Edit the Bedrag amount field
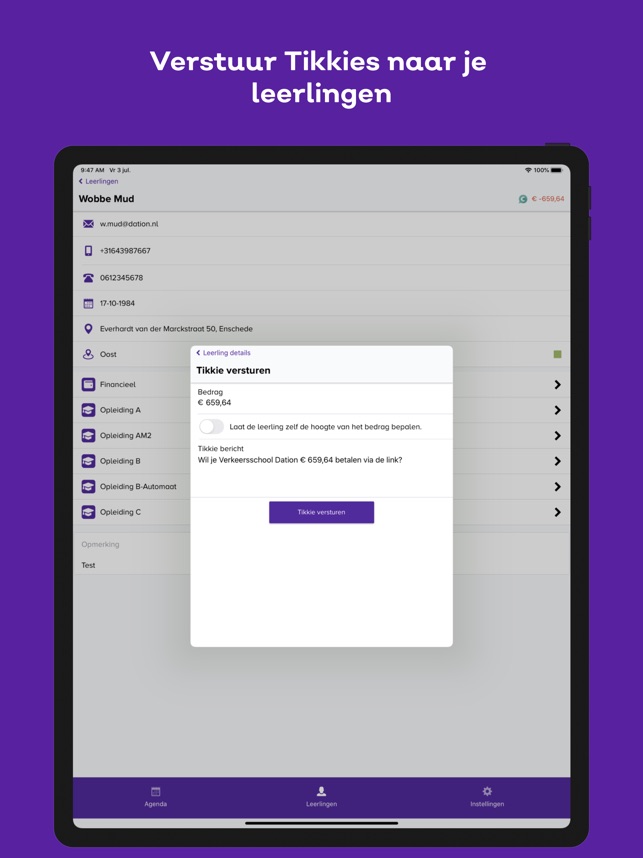 pos(322,398)
